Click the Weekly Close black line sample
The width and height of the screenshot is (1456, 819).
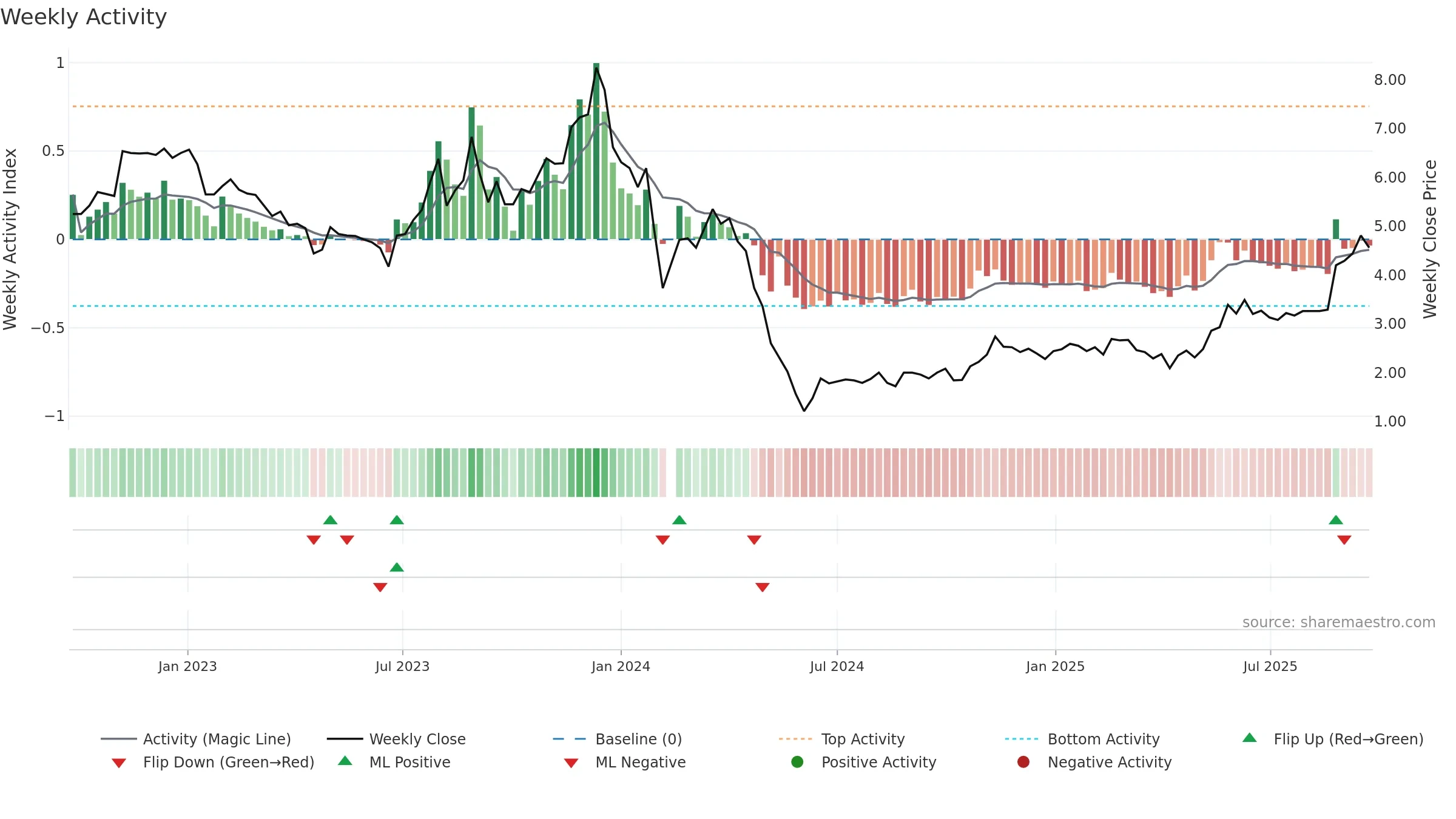(x=345, y=739)
